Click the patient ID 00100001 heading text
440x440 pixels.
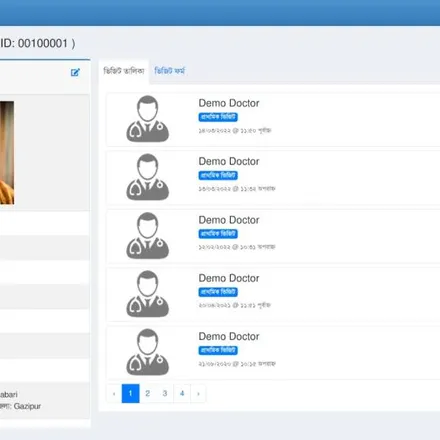(x=37, y=43)
